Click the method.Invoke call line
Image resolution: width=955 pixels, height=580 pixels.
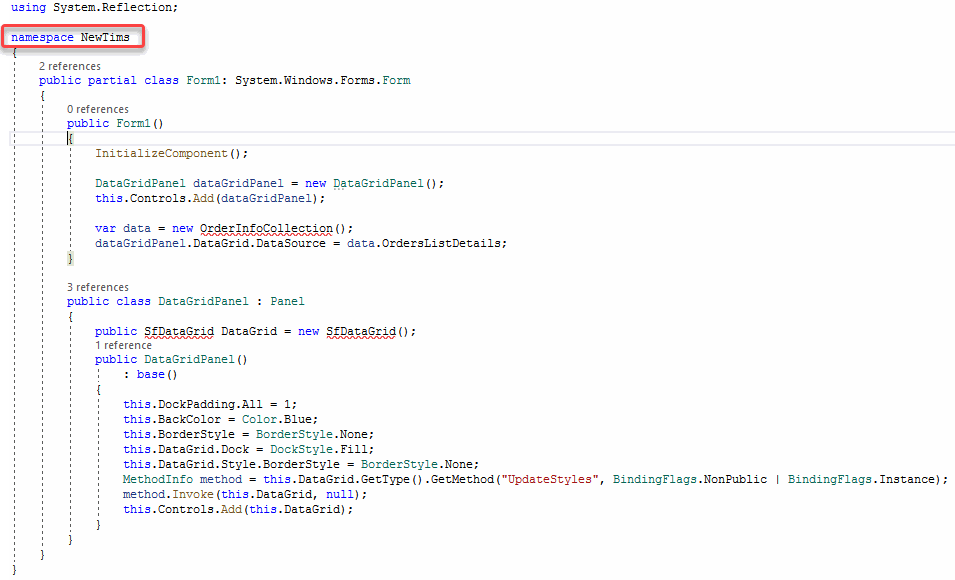(245, 495)
